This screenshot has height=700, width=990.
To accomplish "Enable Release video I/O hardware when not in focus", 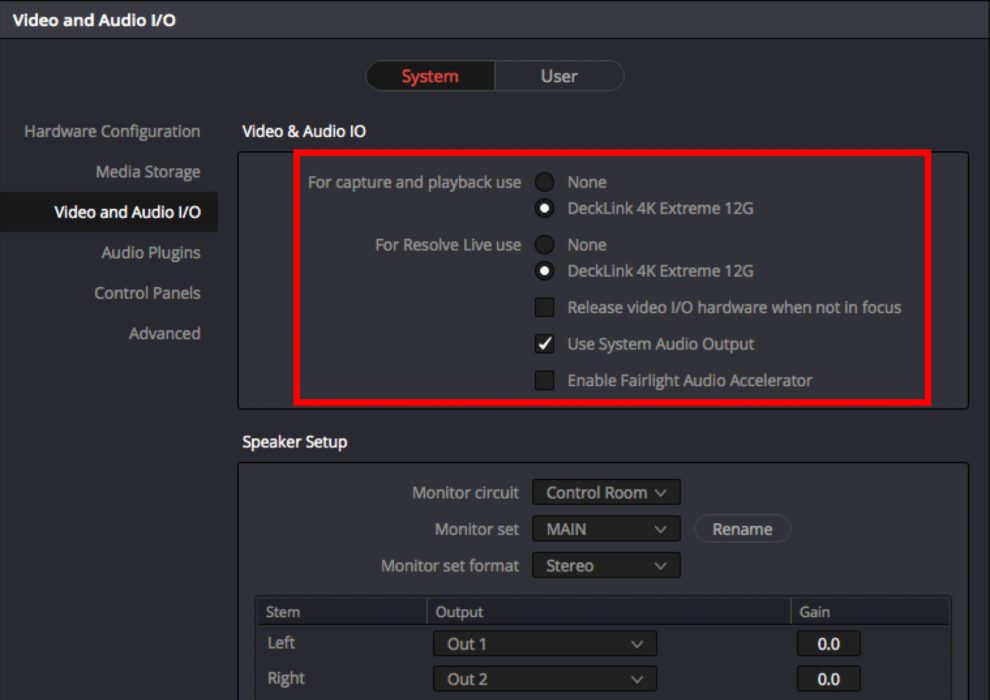I will coord(544,307).
